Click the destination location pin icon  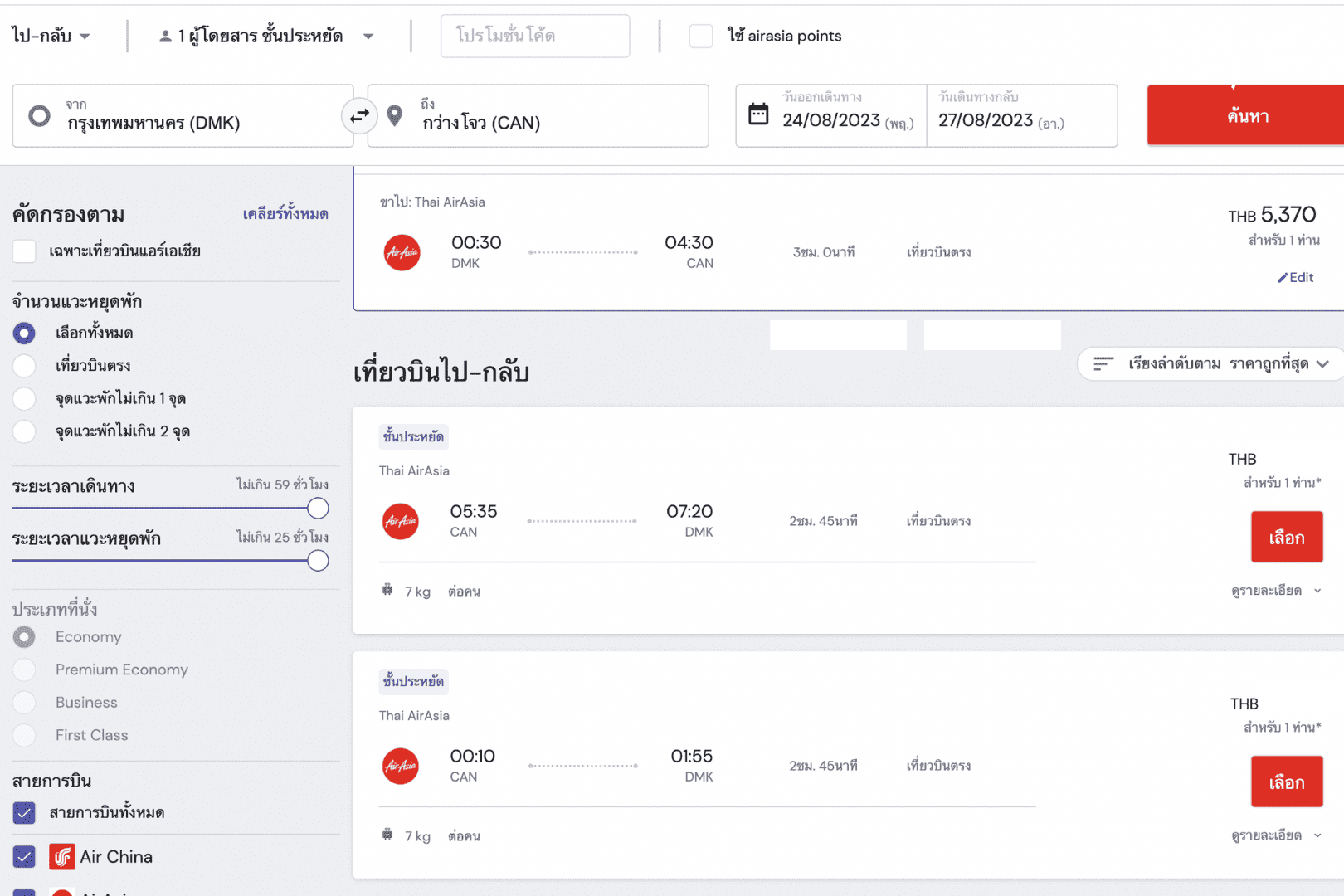pos(395,116)
